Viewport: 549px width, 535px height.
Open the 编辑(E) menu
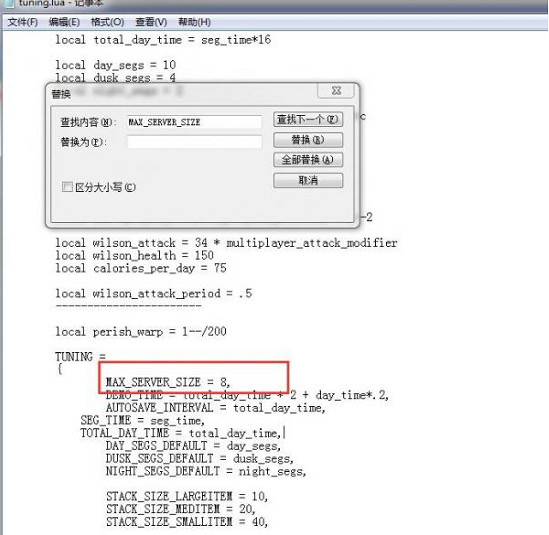[64, 22]
